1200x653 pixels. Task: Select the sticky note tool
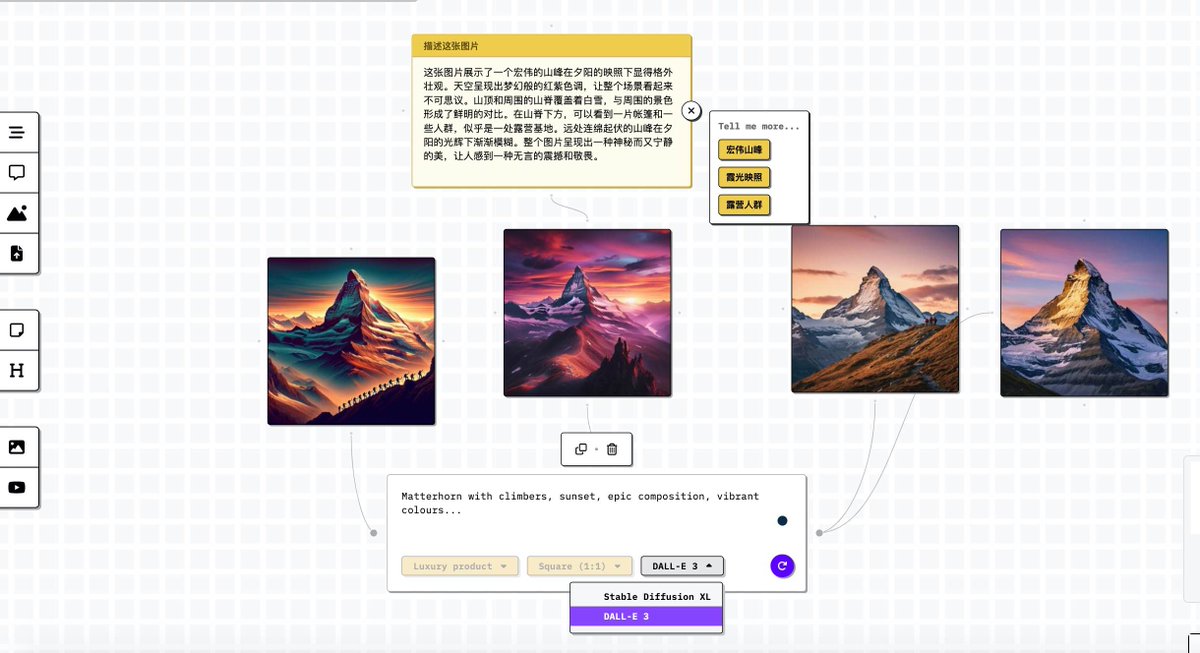[18, 329]
